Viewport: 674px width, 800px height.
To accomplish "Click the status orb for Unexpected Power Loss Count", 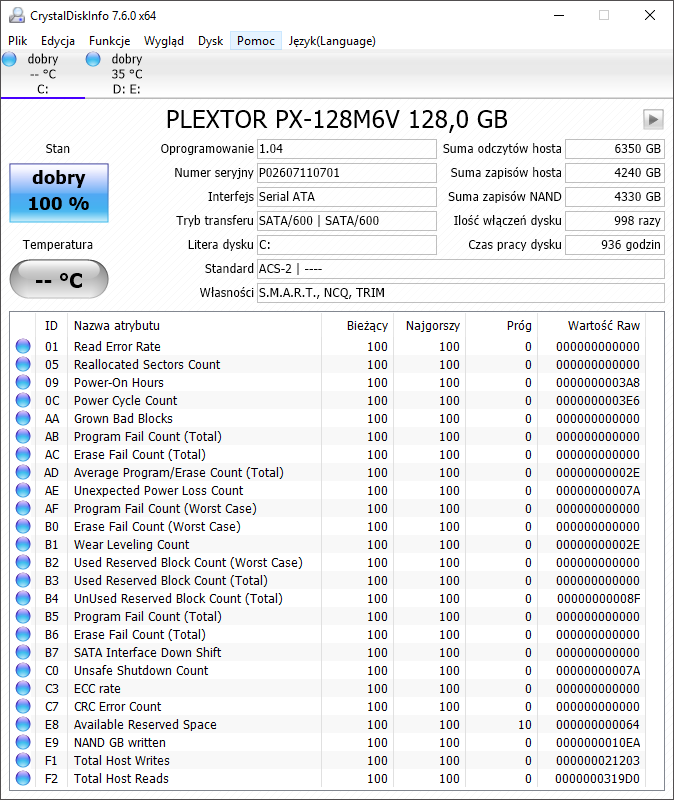I will click(23, 490).
